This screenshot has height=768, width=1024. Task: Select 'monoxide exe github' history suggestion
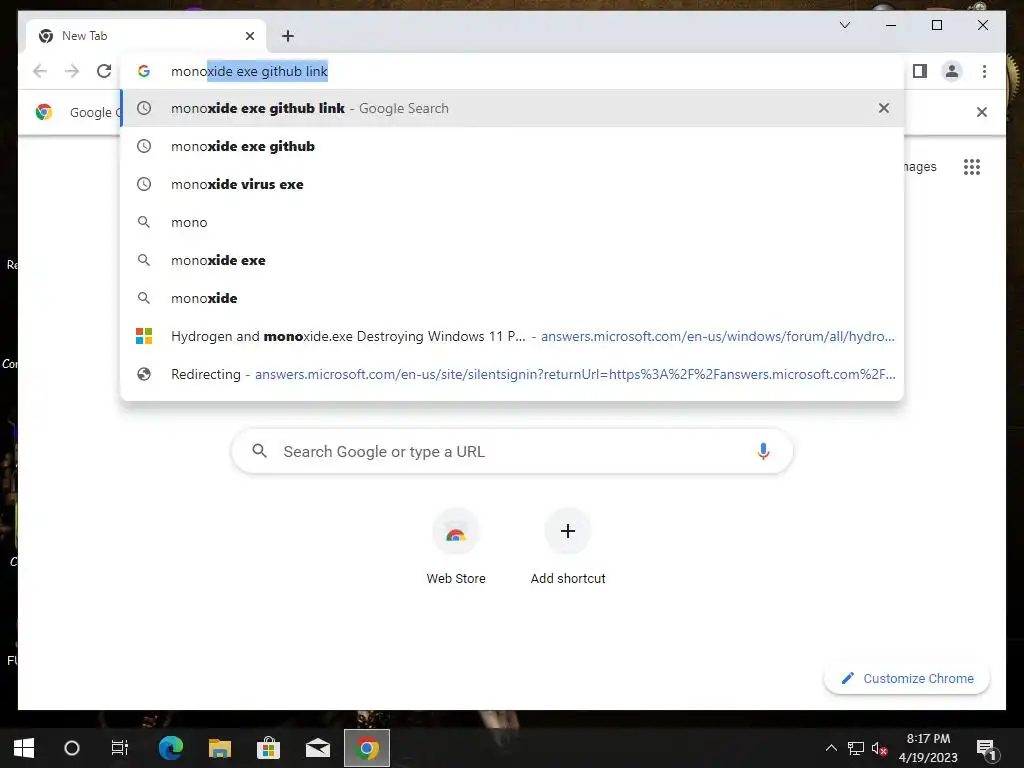(513, 146)
